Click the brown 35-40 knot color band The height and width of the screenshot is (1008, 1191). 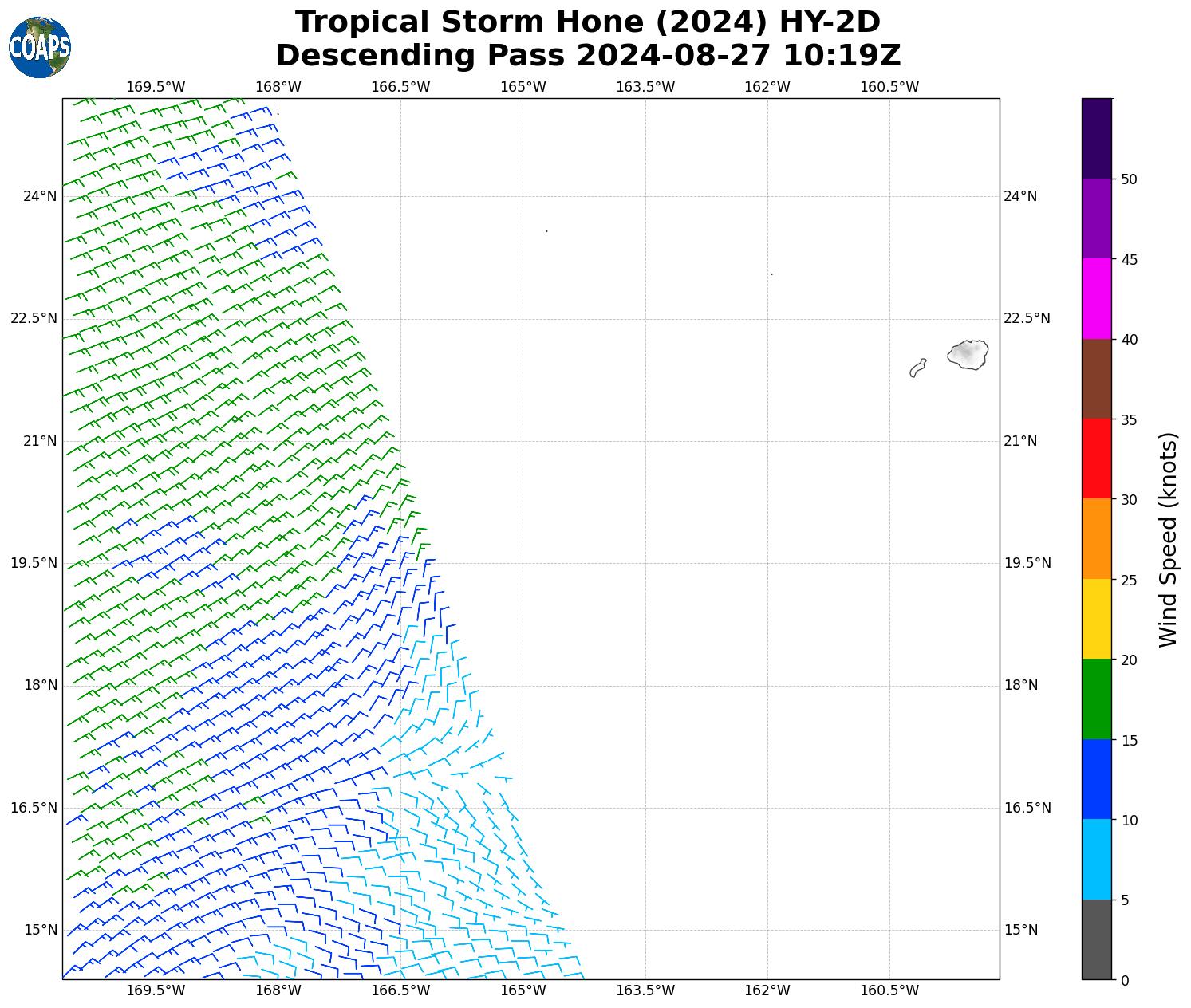1097,379
